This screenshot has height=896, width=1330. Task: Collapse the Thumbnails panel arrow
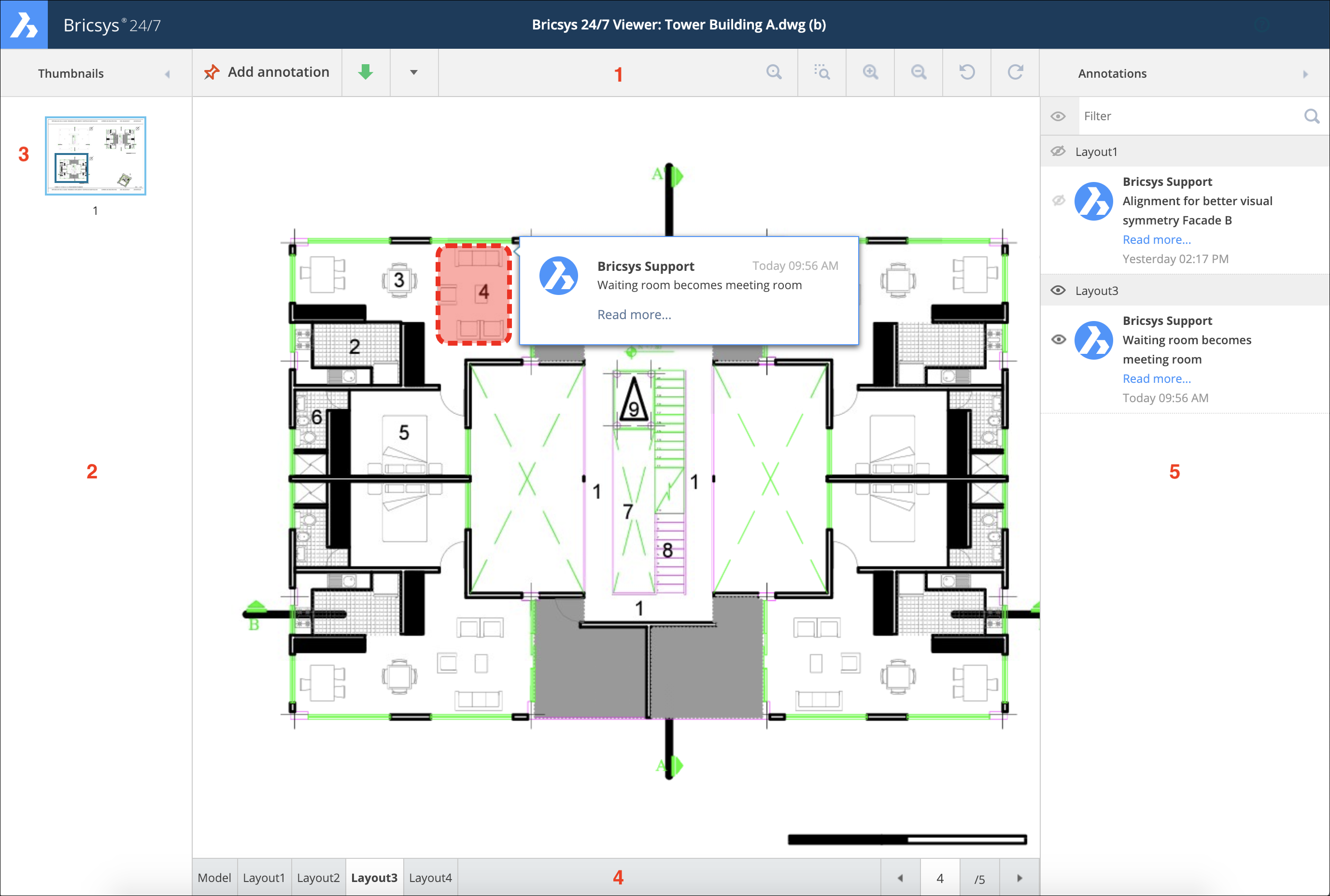pos(168,74)
